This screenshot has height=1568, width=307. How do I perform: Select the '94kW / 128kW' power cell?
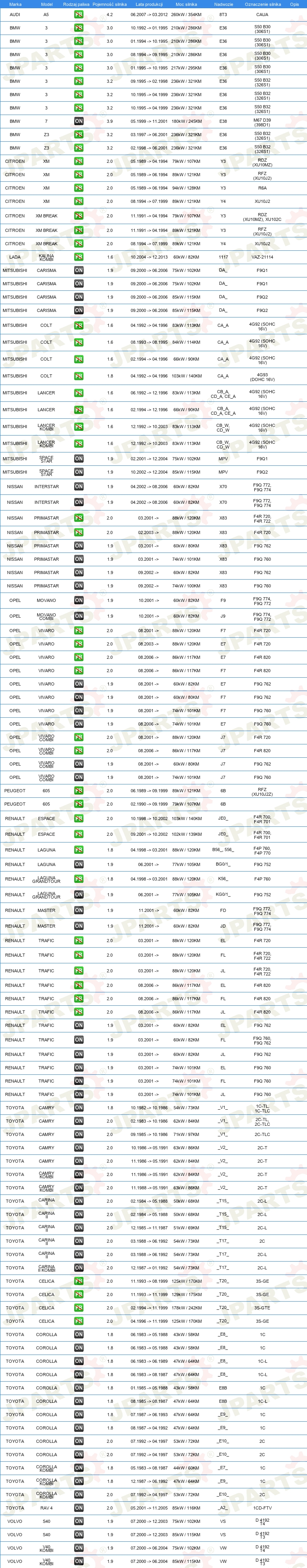pos(186,188)
